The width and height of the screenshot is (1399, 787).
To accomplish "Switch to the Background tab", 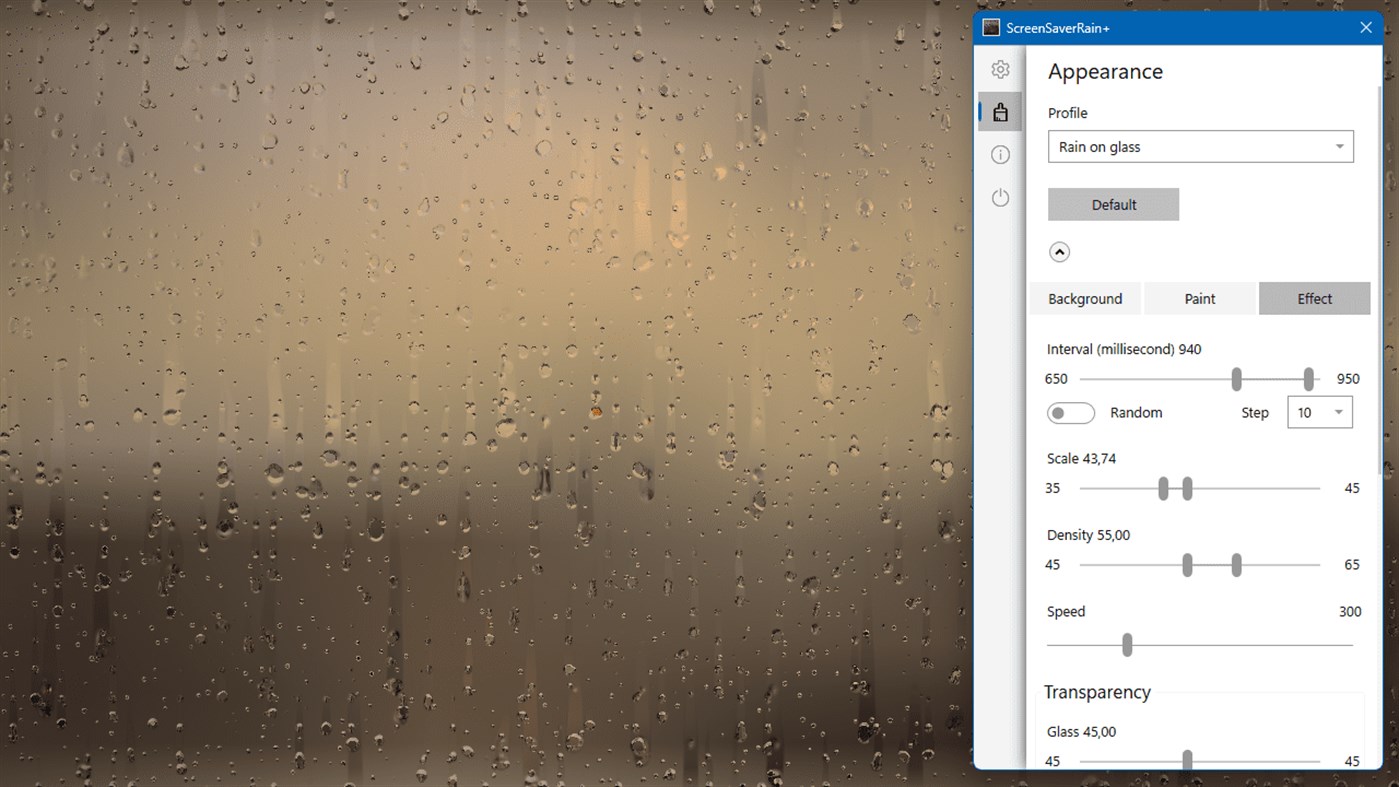I will 1085,298.
